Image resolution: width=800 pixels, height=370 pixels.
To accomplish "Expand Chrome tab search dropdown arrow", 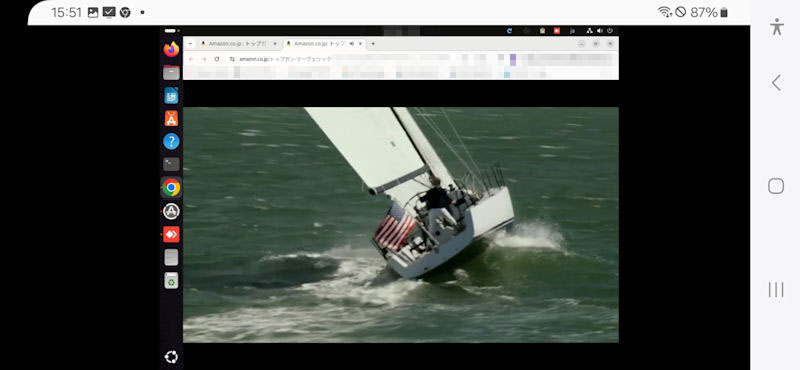I will point(190,44).
